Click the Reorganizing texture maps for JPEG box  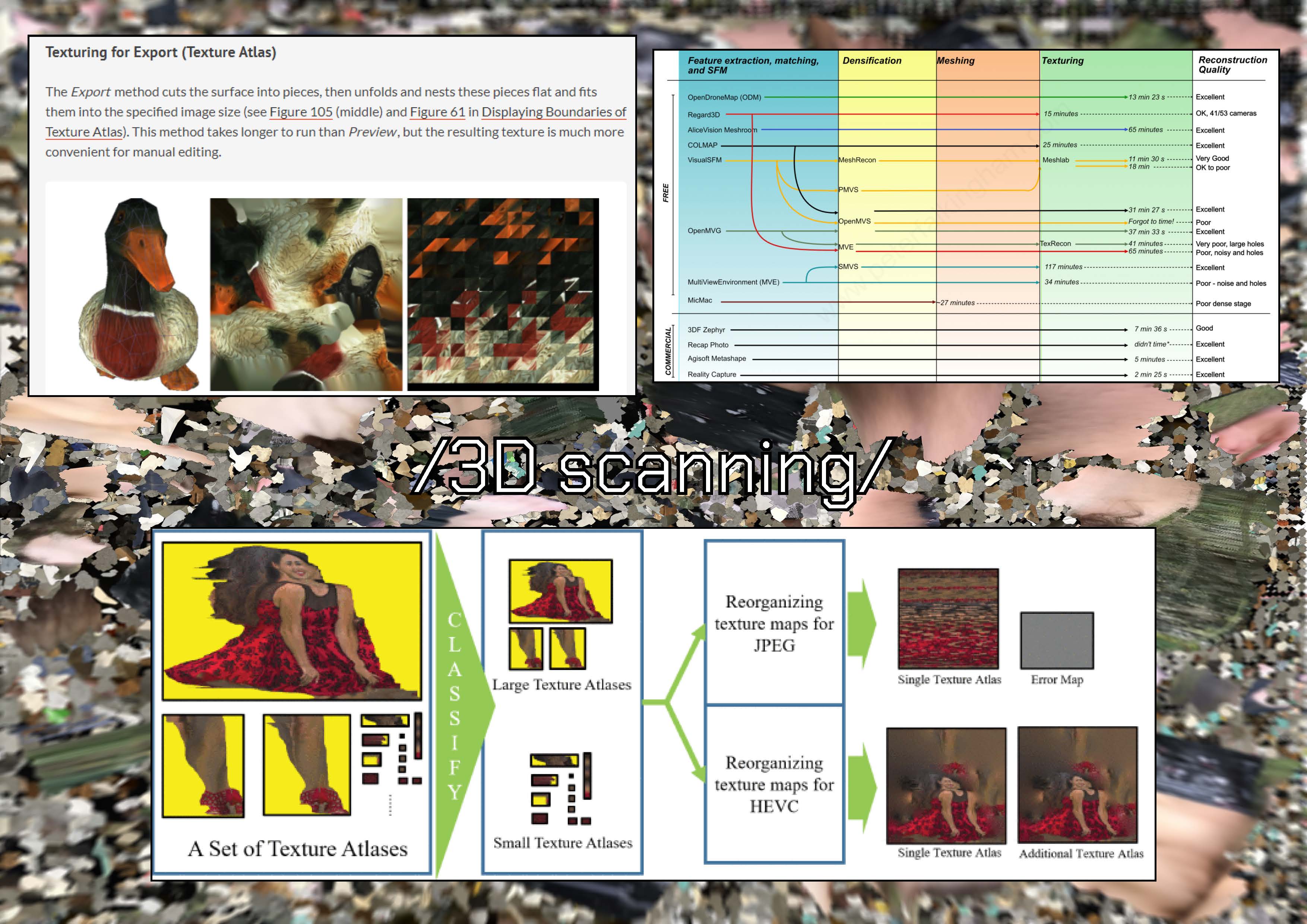tap(774, 623)
